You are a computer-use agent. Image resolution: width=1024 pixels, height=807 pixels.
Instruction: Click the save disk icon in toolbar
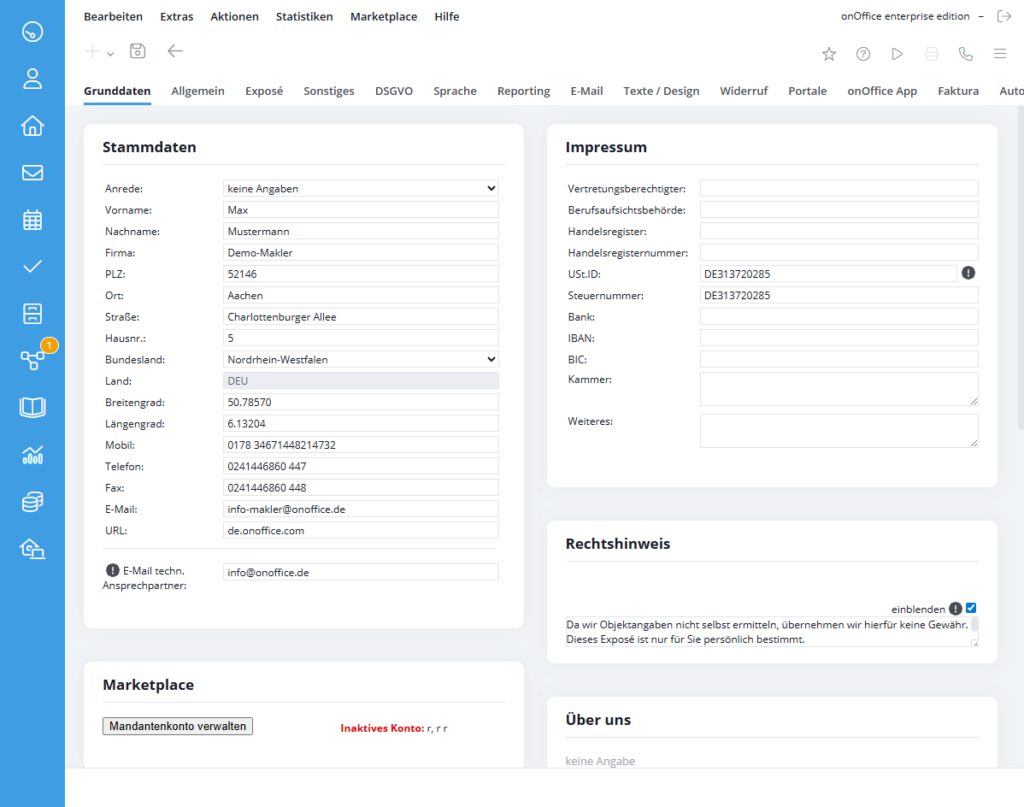tap(138, 52)
